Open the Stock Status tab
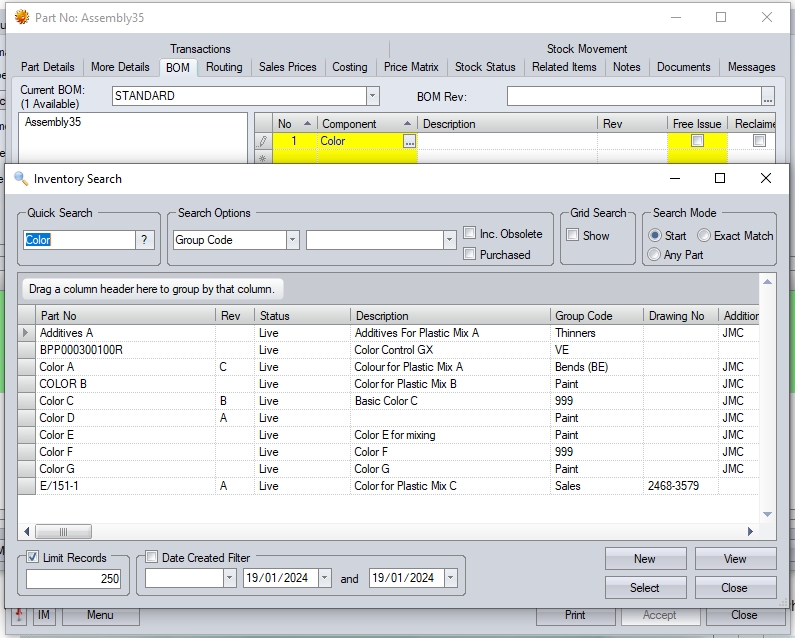 click(485, 67)
